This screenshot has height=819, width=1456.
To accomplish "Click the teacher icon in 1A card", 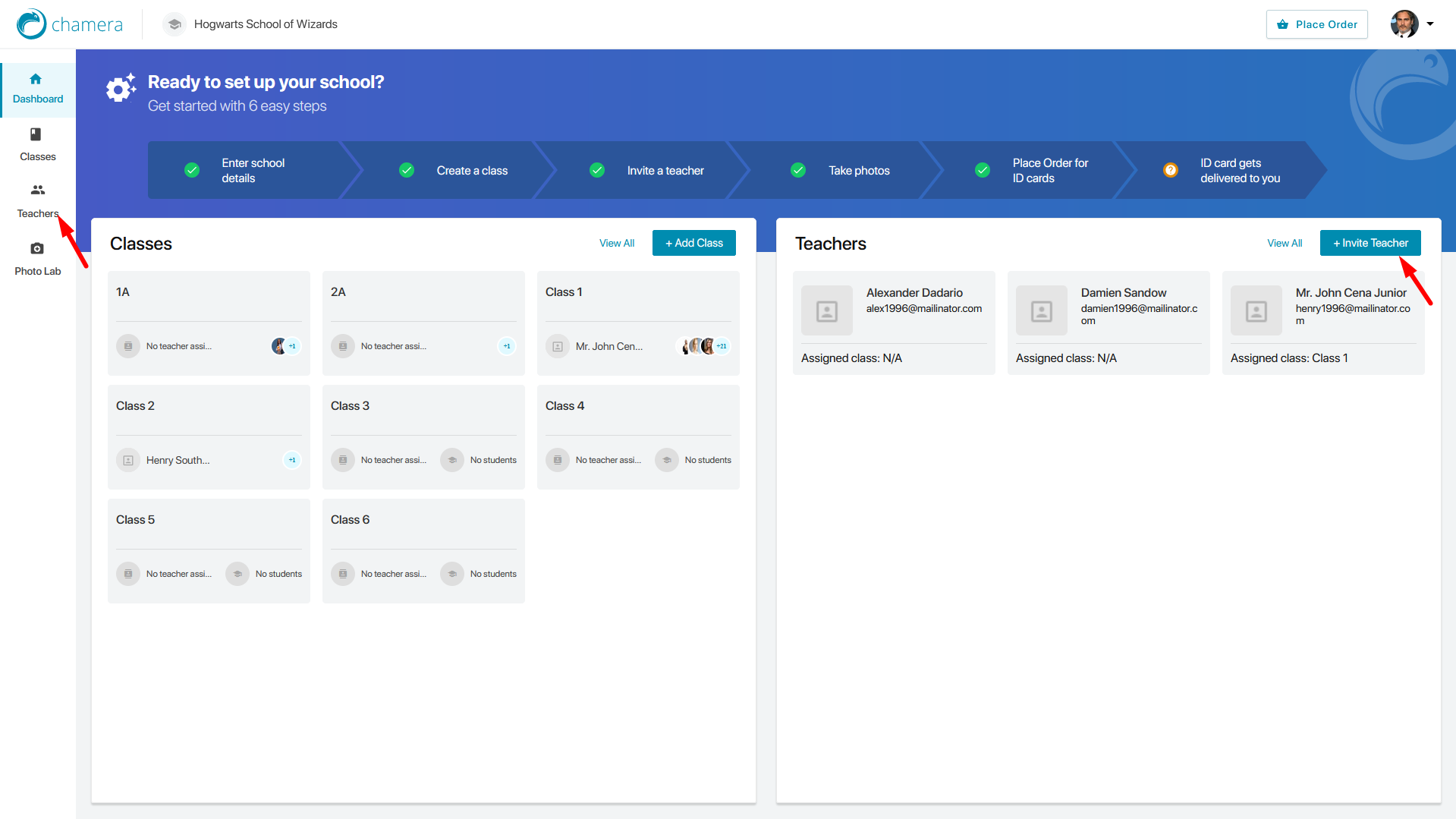I will point(128,346).
